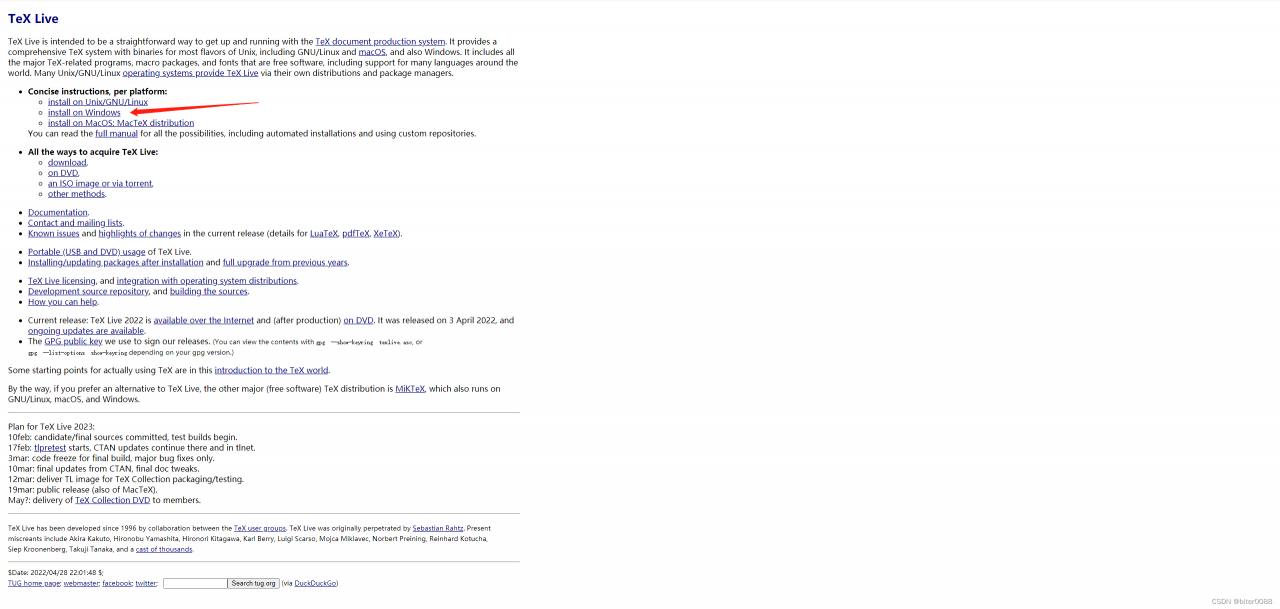Open integration with operating system distributions

tap(207, 281)
